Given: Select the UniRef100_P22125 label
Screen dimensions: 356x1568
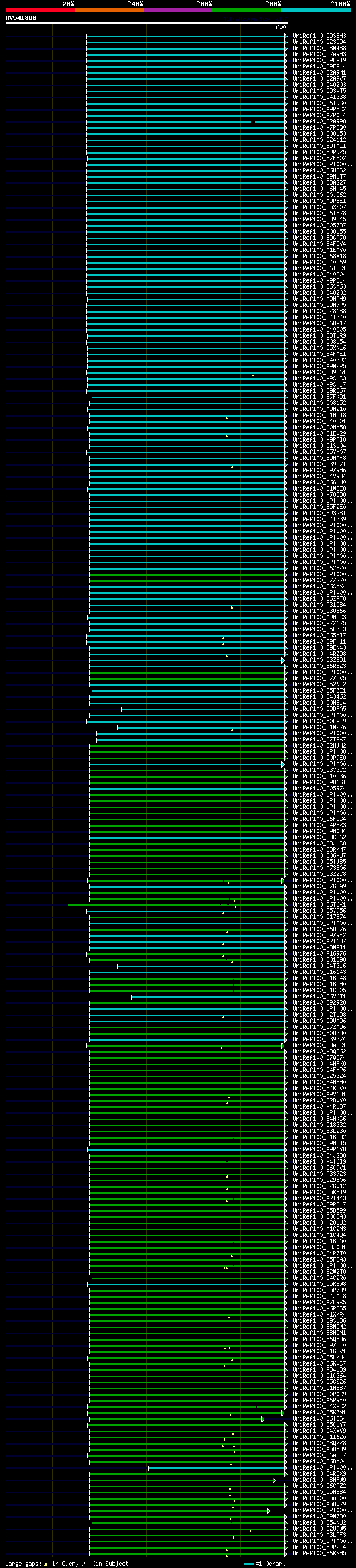Looking at the screenshot, I should coord(319,624).
